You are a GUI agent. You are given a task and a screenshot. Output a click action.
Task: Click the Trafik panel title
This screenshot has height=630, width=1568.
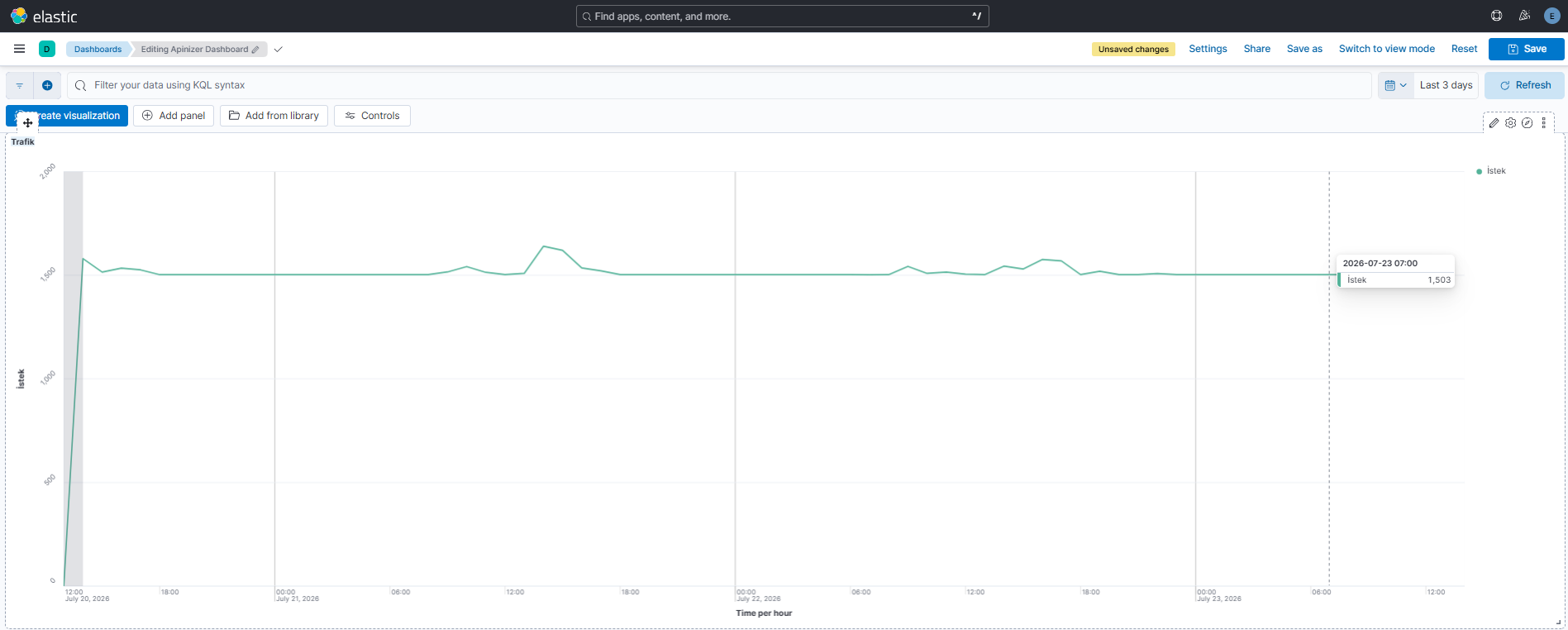(x=22, y=142)
